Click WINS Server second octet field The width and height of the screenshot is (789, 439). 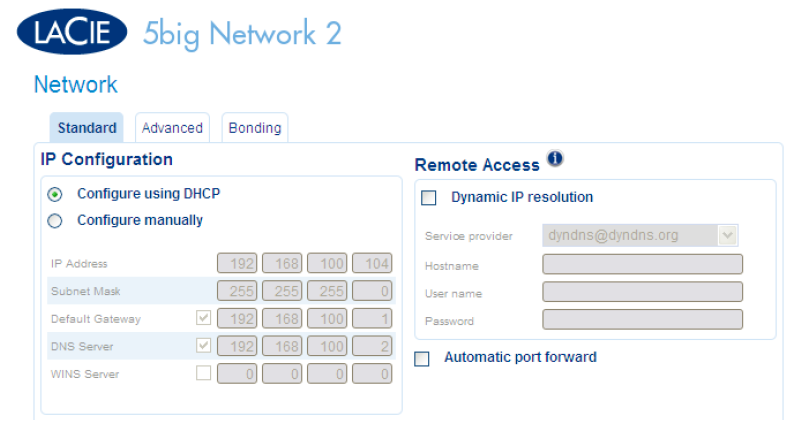[x=282, y=374]
